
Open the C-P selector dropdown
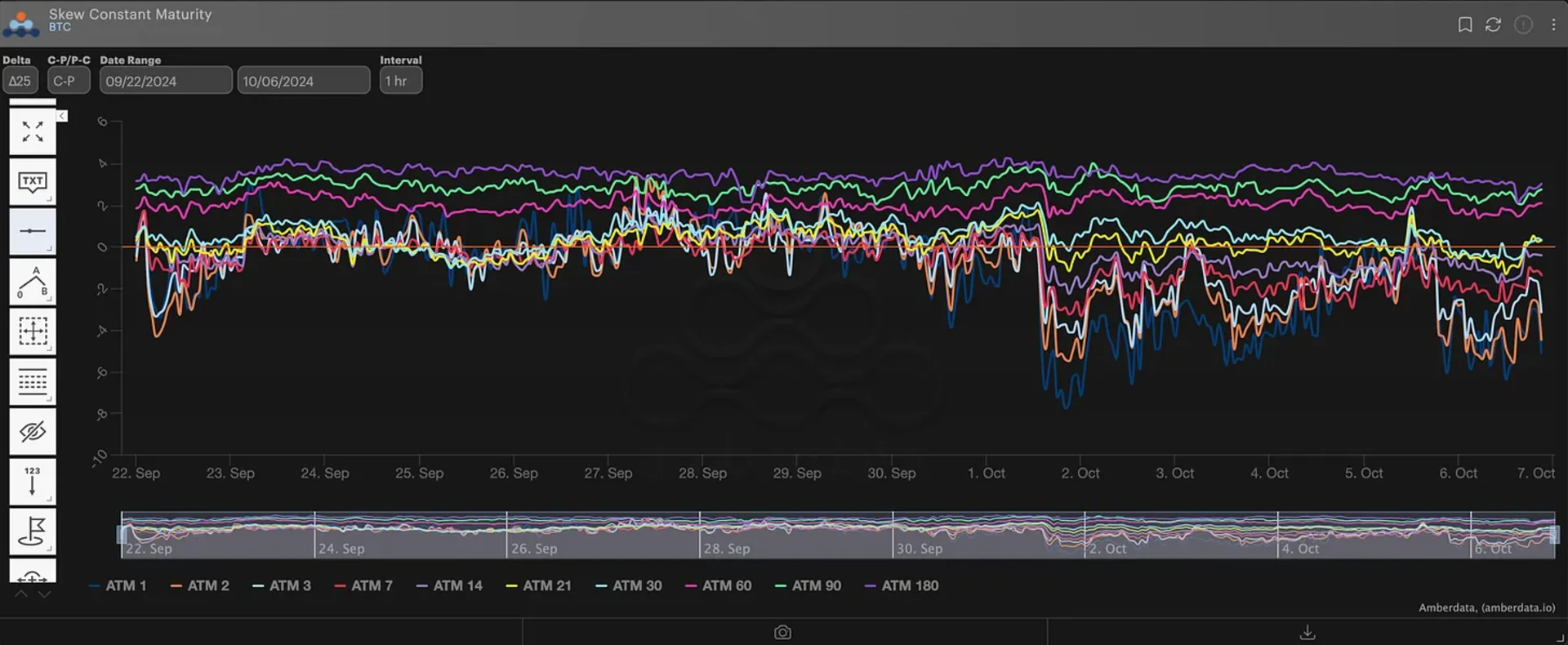(x=69, y=81)
